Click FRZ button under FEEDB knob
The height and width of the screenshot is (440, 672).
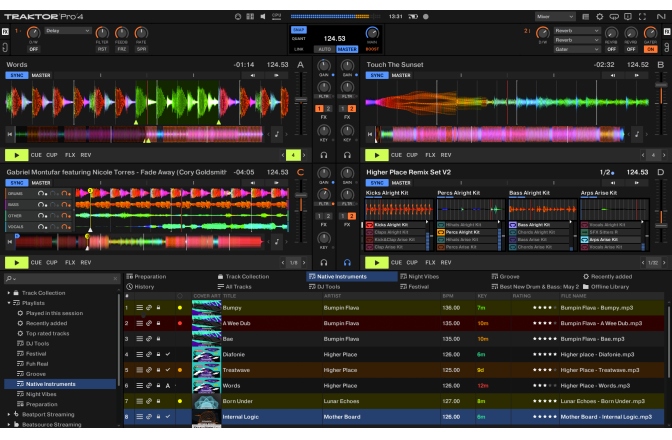(x=122, y=49)
